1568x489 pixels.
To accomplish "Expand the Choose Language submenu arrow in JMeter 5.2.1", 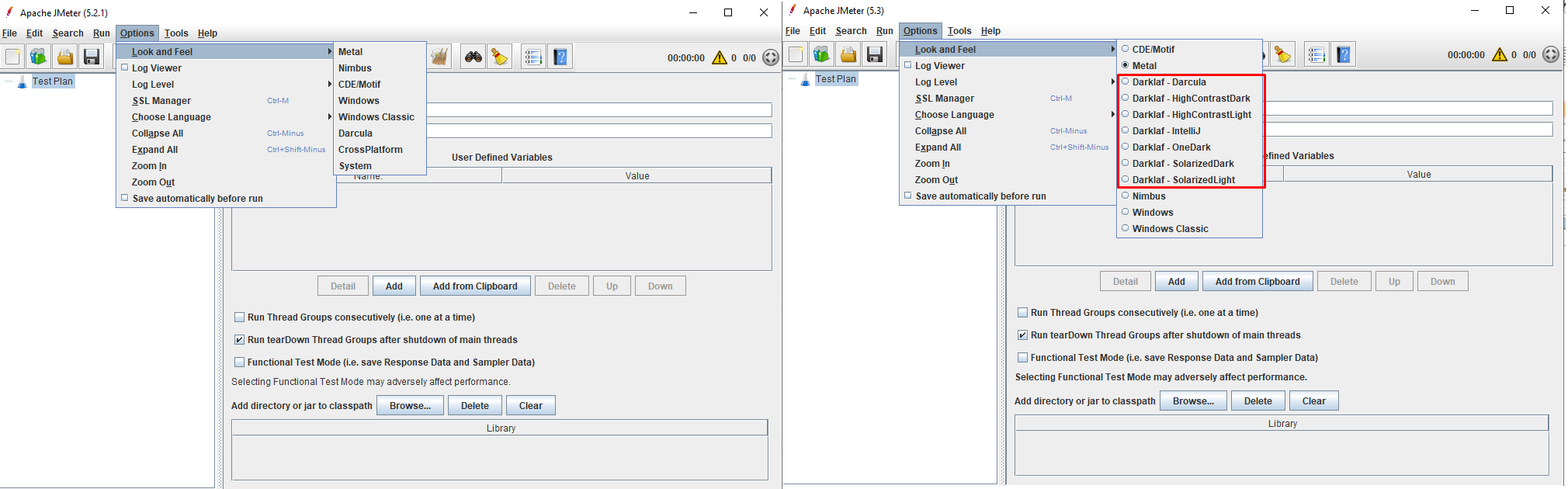I will click(330, 116).
